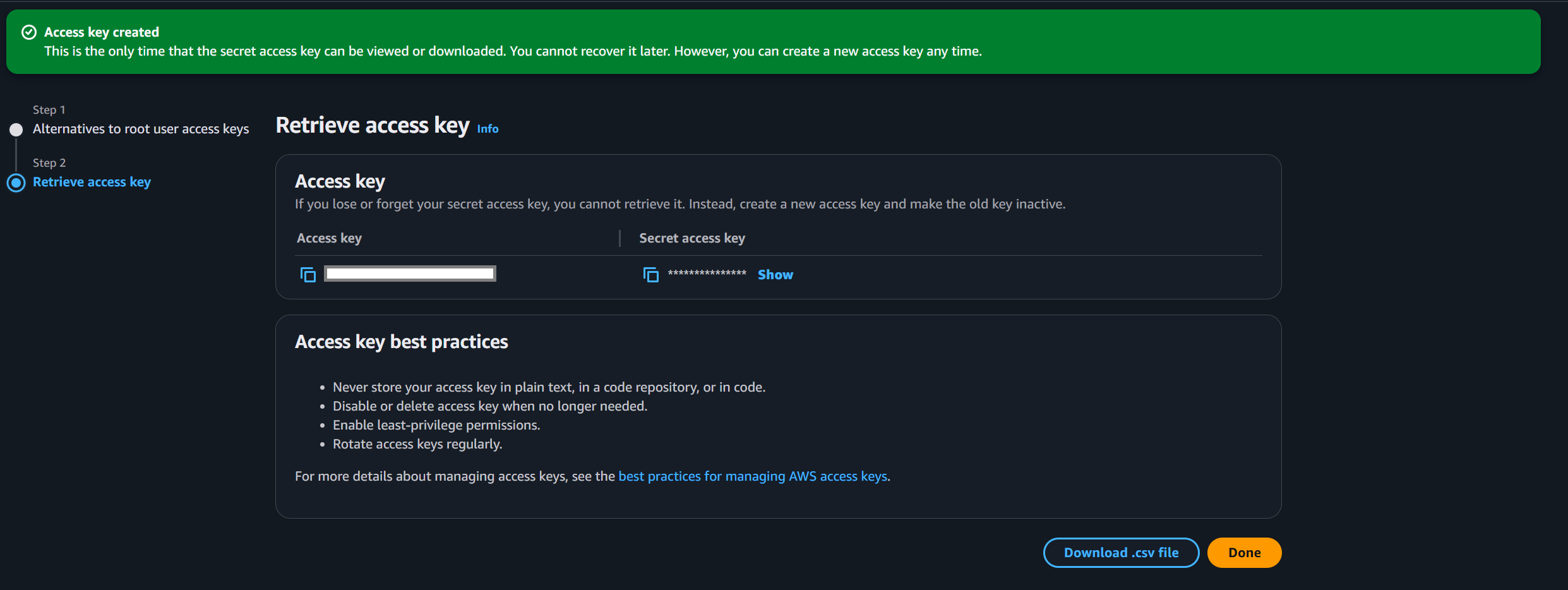Click the redacted access key value field
Viewport: 1568px width, 590px height.
410,274
